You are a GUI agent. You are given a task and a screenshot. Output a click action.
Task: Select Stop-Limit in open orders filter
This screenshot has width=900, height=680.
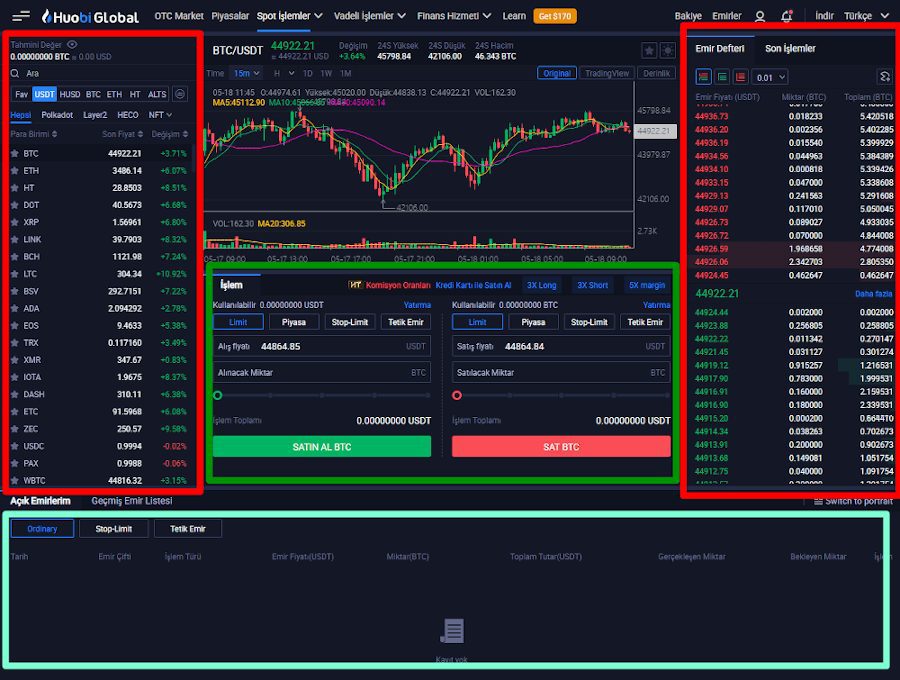[x=114, y=529]
